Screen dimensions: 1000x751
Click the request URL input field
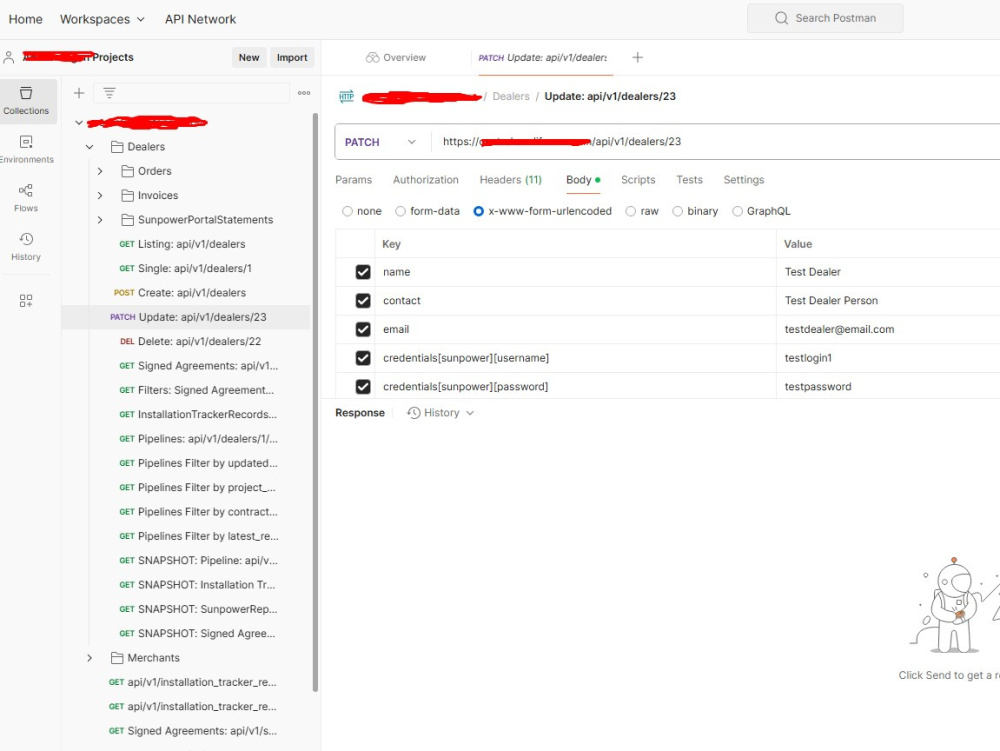tap(714, 142)
